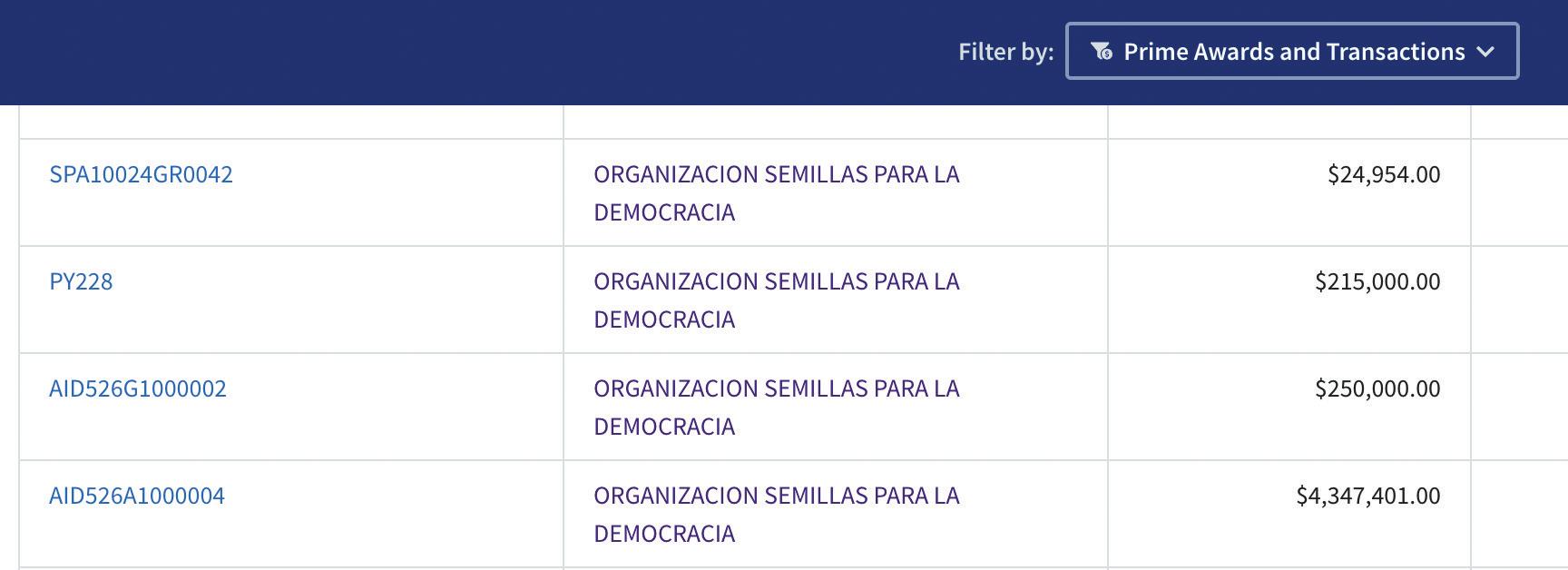Click the partial cell above SPA10024GR0042
This screenshot has height=570, width=1568.
pyautogui.click(x=290, y=122)
